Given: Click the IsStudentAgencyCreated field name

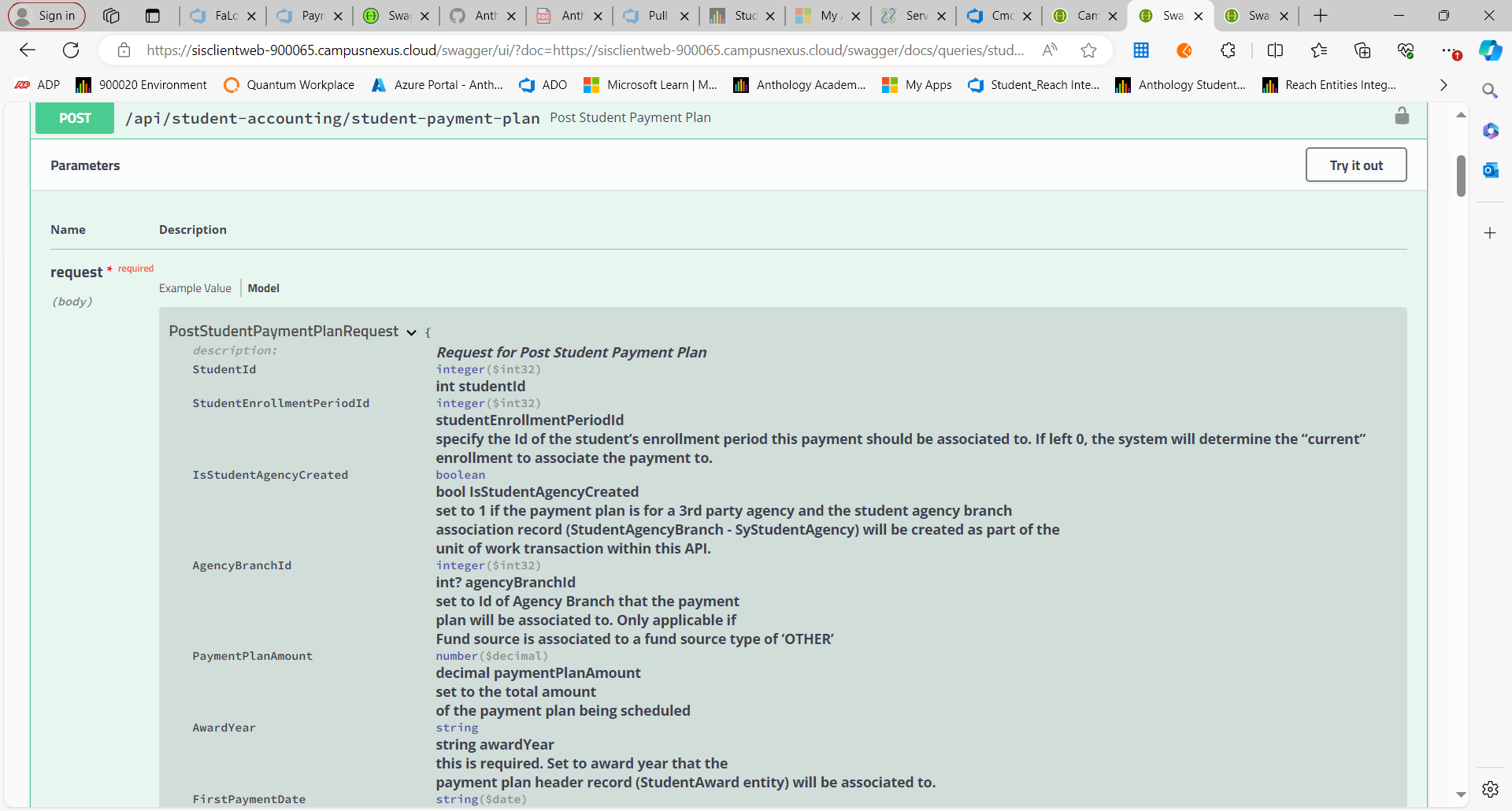Looking at the screenshot, I should tap(270, 475).
